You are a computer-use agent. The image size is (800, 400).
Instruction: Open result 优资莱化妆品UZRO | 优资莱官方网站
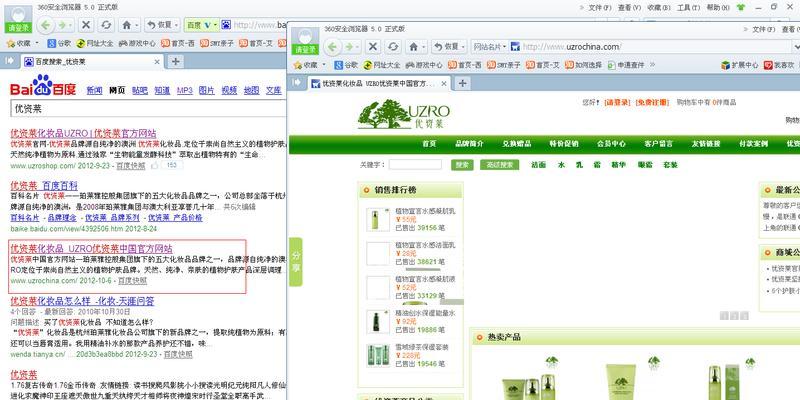tap(84, 133)
